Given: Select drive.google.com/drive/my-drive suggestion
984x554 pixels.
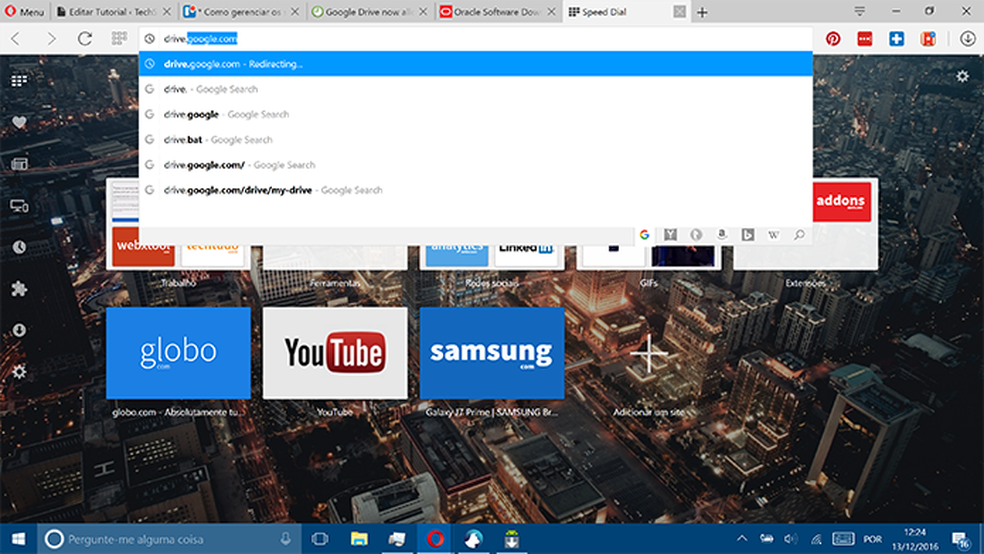Looking at the screenshot, I should (x=476, y=189).
